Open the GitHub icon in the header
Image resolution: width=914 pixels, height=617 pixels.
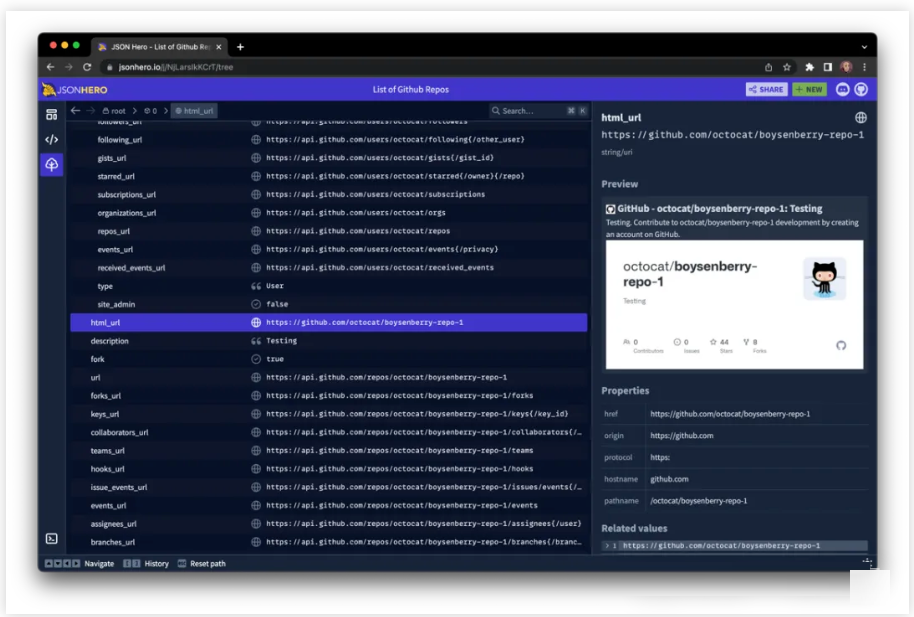click(x=861, y=89)
